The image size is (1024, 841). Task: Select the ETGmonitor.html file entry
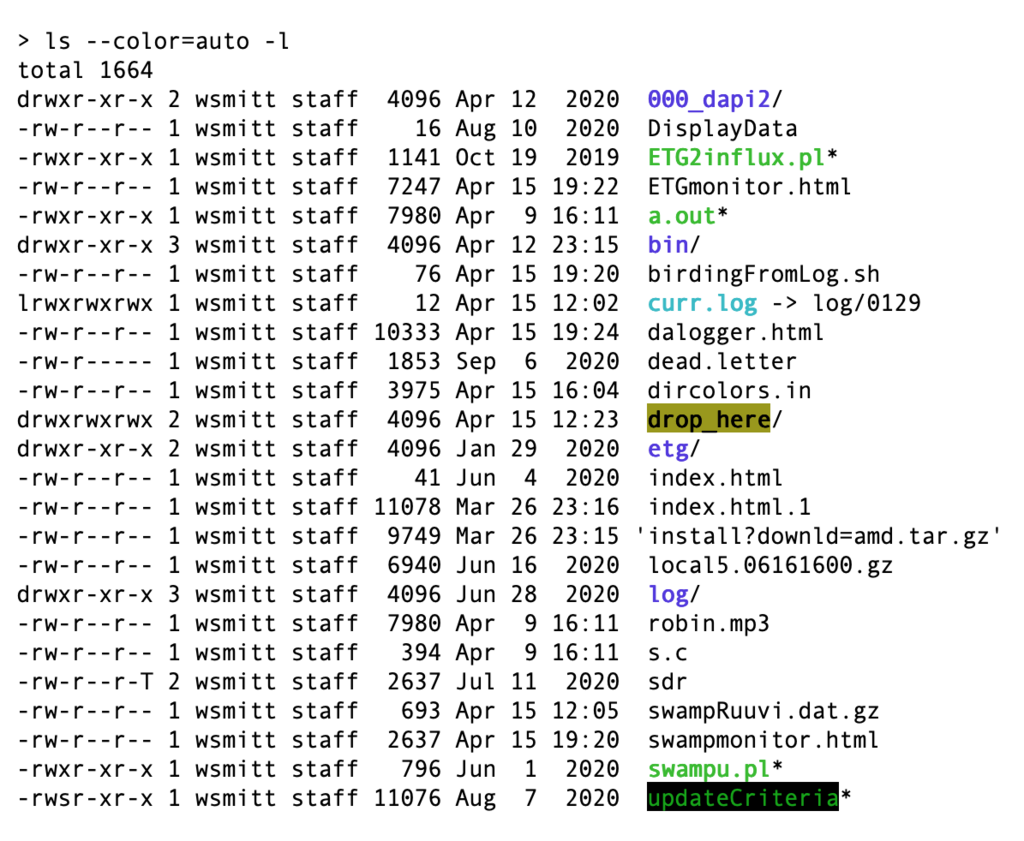(x=749, y=187)
